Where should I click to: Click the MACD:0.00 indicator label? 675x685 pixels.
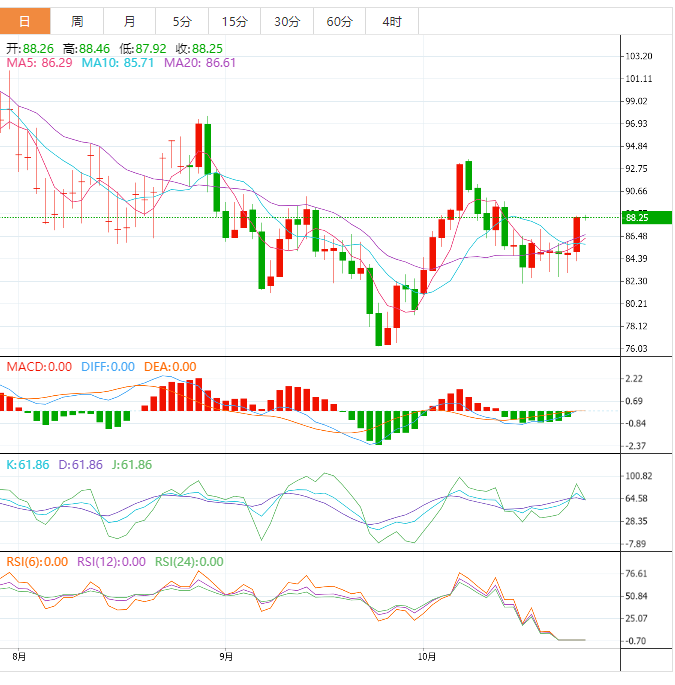39,367
